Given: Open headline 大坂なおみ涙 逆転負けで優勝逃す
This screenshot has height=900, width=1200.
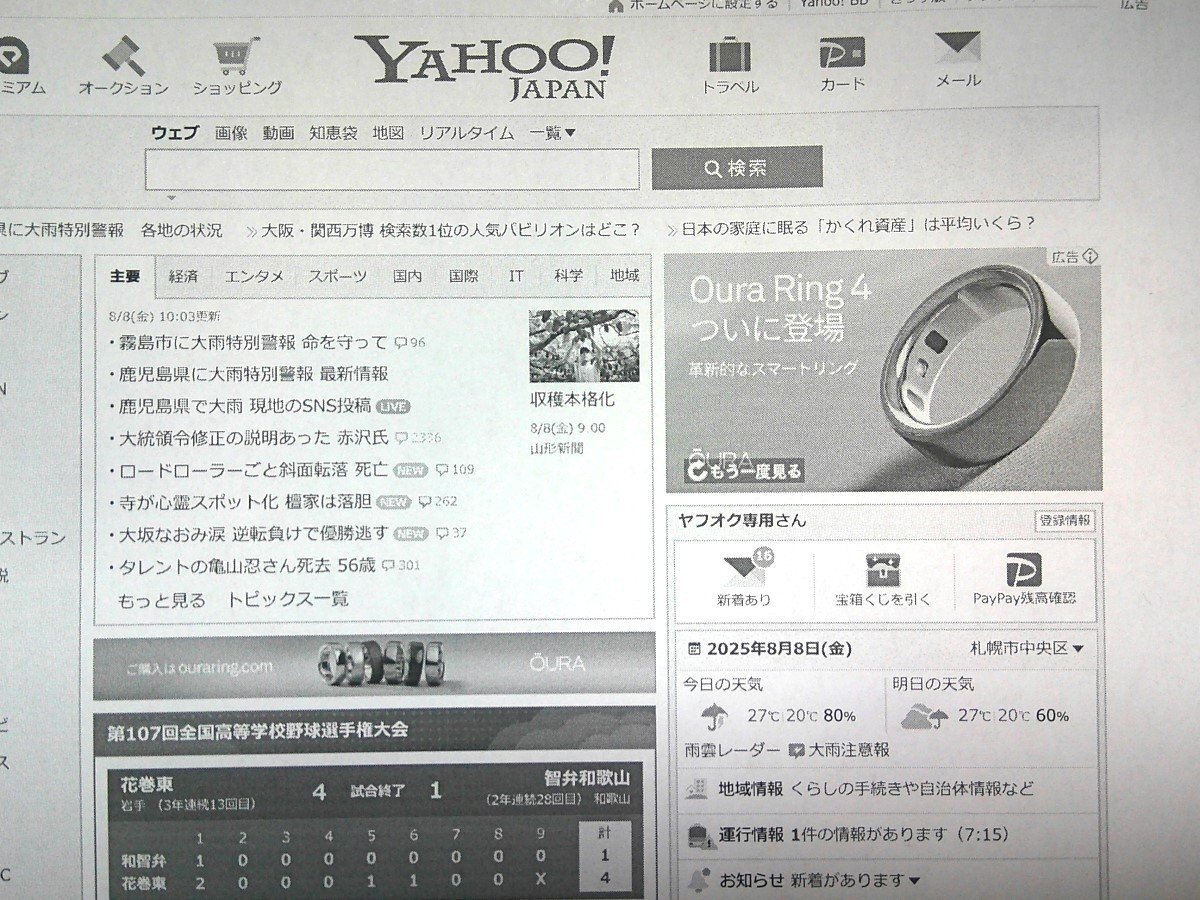Looking at the screenshot, I should click(x=253, y=533).
